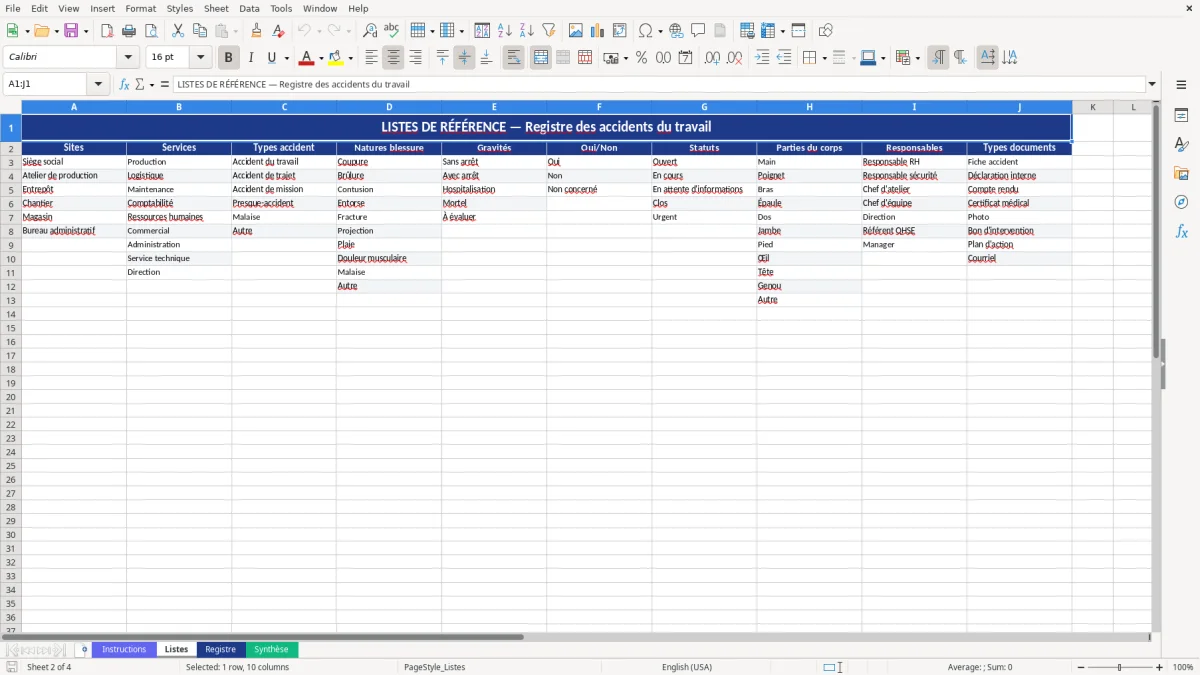Toggle Align Left
The width and height of the screenshot is (1200, 675).
coord(371,58)
